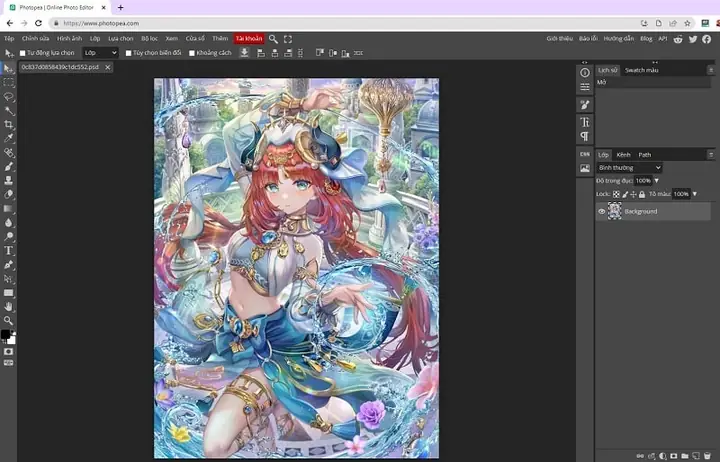This screenshot has width=720, height=462.
Task: Select the Hand tool
Action: [x=8, y=306]
